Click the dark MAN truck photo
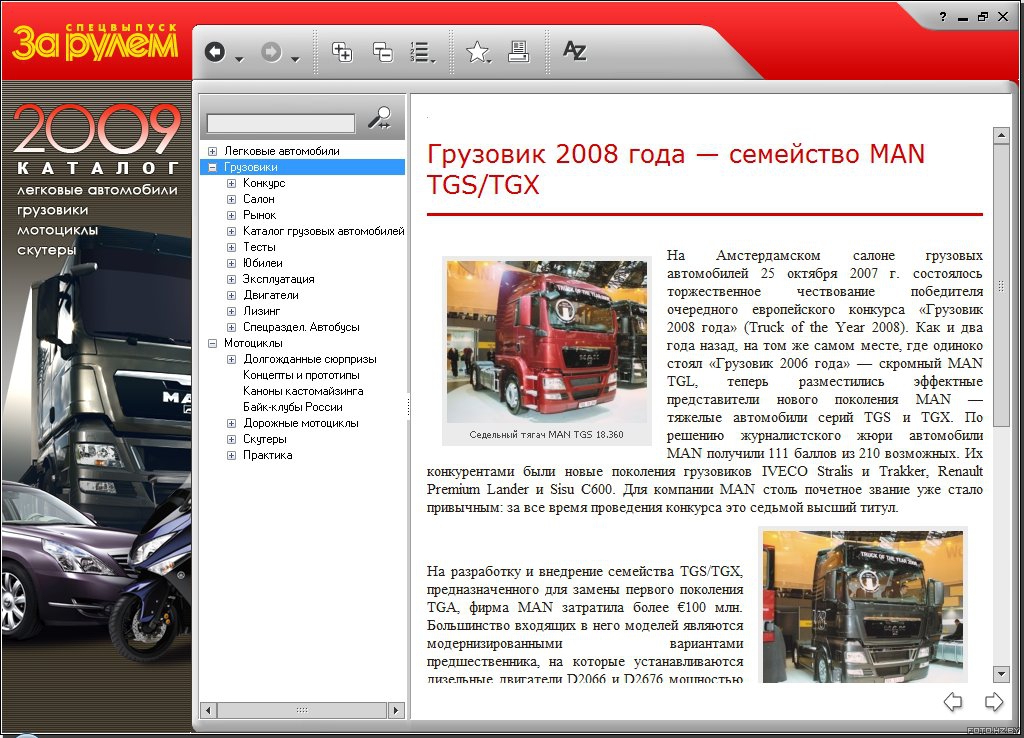Viewport: 1024px width, 738px height. click(863, 607)
